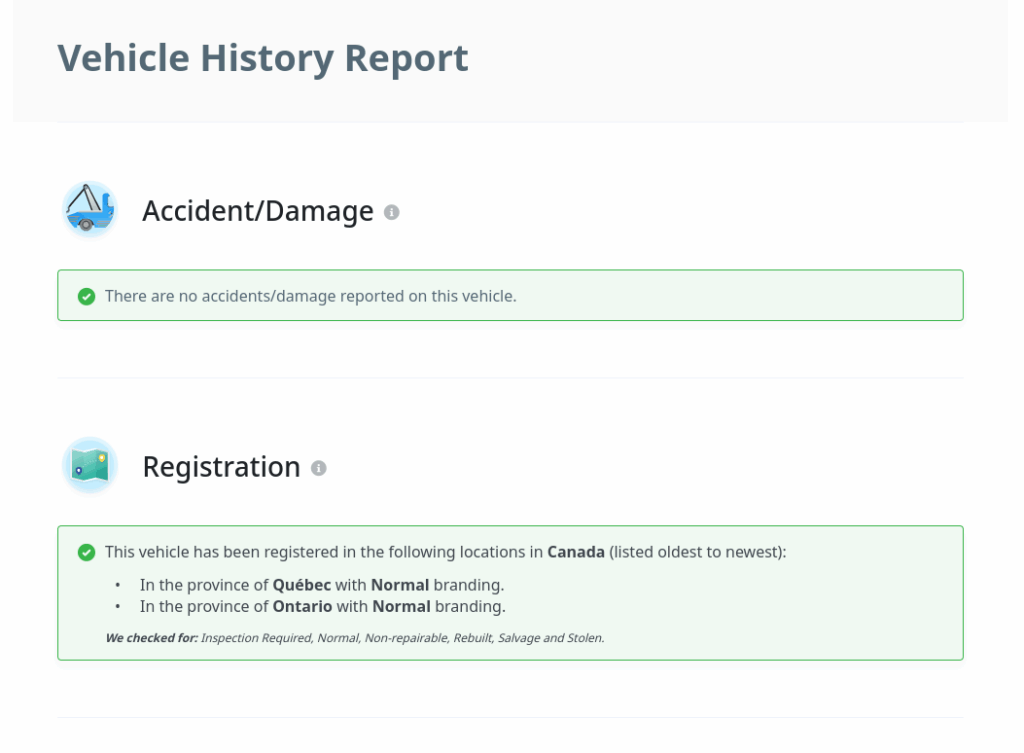
Task: Click the green checkmark in the accidents notice
Action: tap(87, 296)
